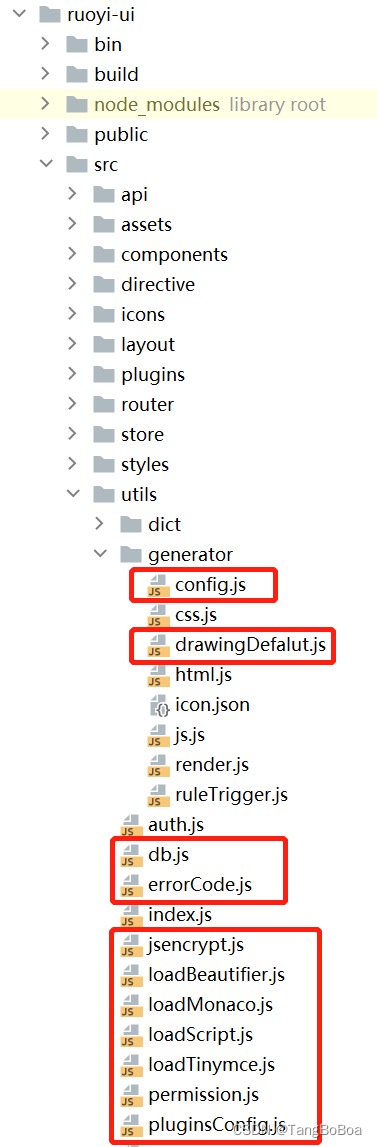Collapse the generator folder chevron

pos(100,554)
